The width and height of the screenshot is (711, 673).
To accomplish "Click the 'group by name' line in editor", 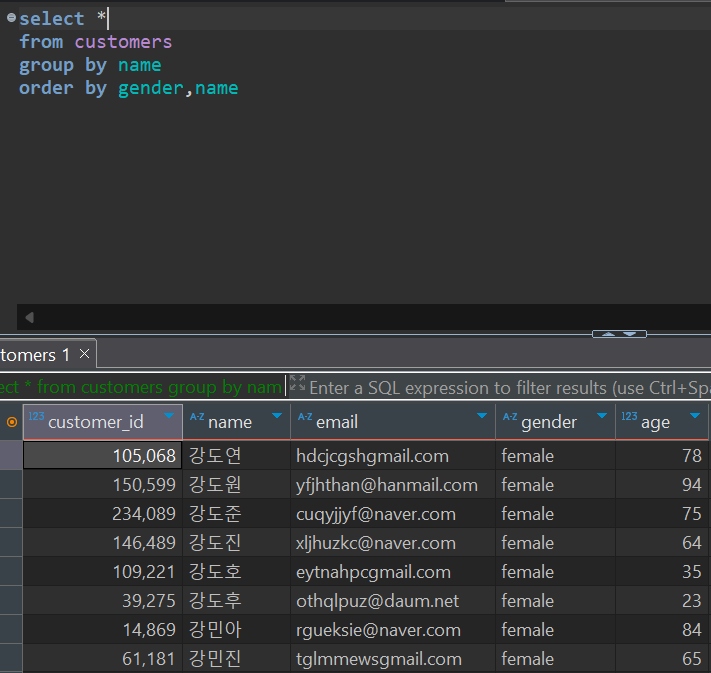I will point(90,65).
